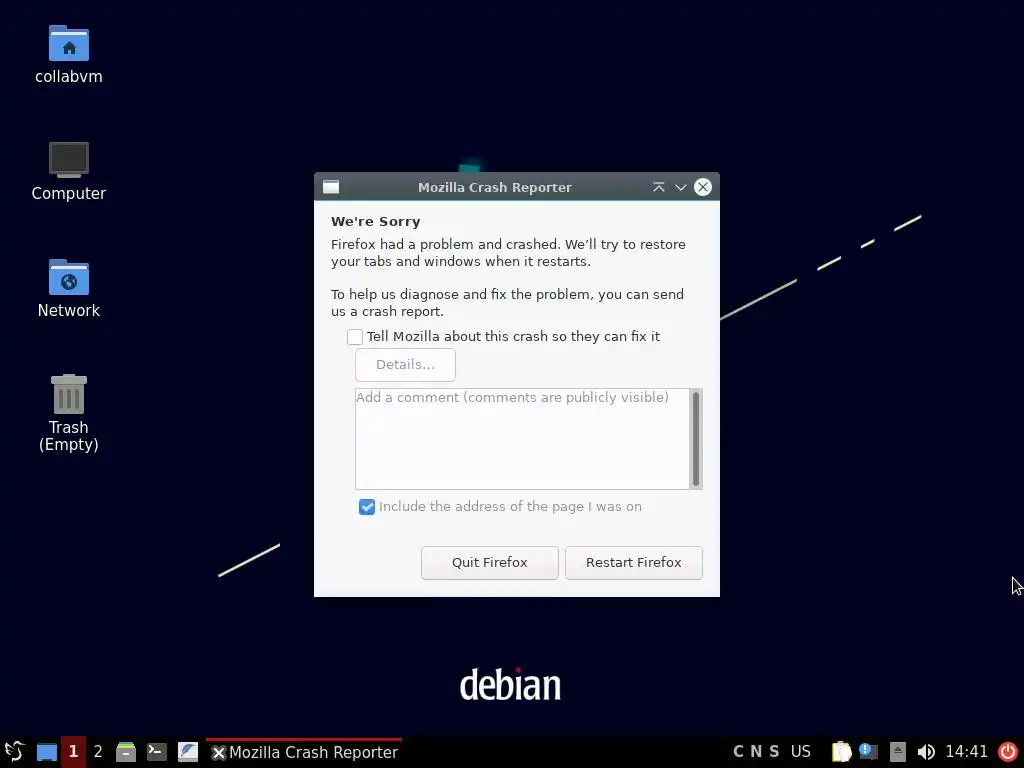Launch the feather text editor quicklaunch icon

click(188, 752)
